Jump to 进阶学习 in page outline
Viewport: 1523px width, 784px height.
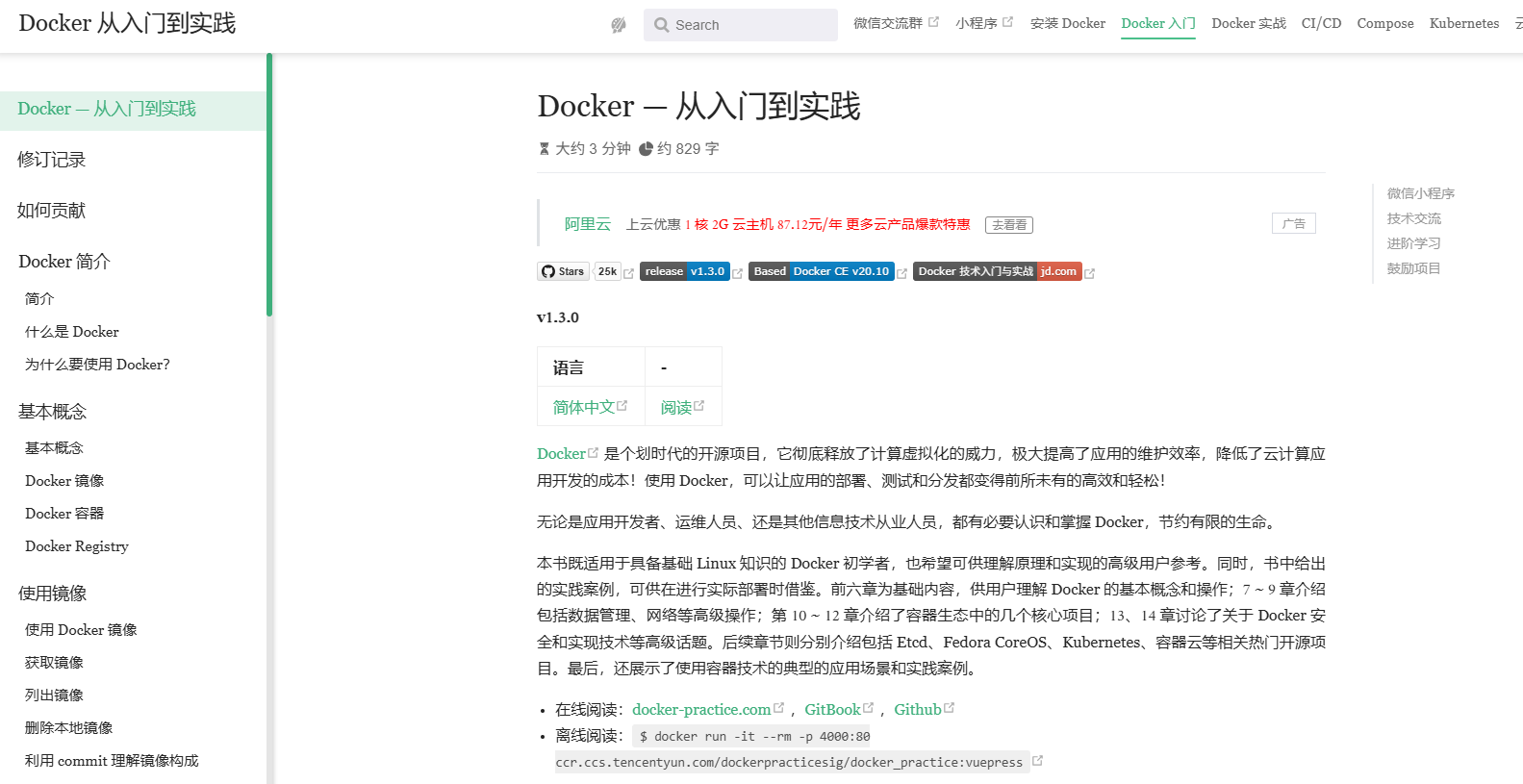point(1414,243)
